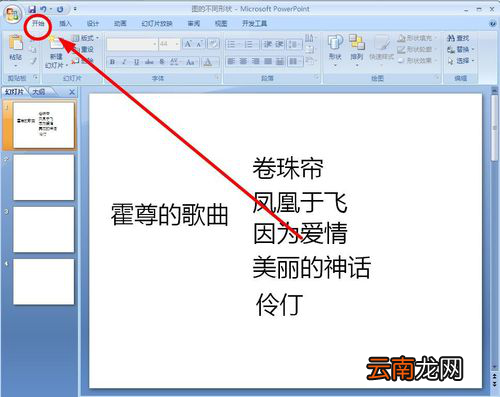Expand customize quick access toolbar arrow
The width and height of the screenshot is (500, 397).
(x=75, y=9)
